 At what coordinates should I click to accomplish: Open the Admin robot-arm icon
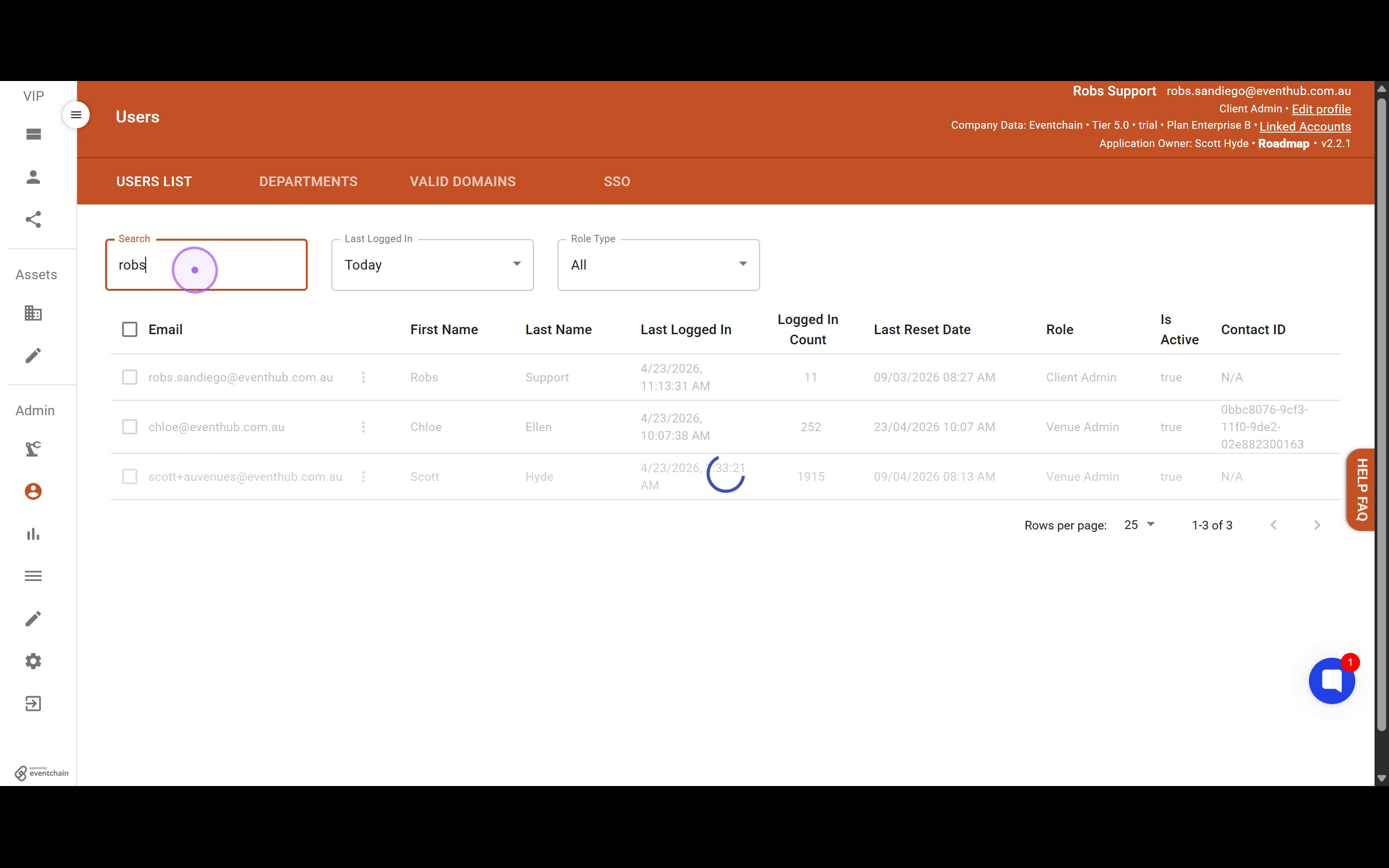tap(33, 449)
